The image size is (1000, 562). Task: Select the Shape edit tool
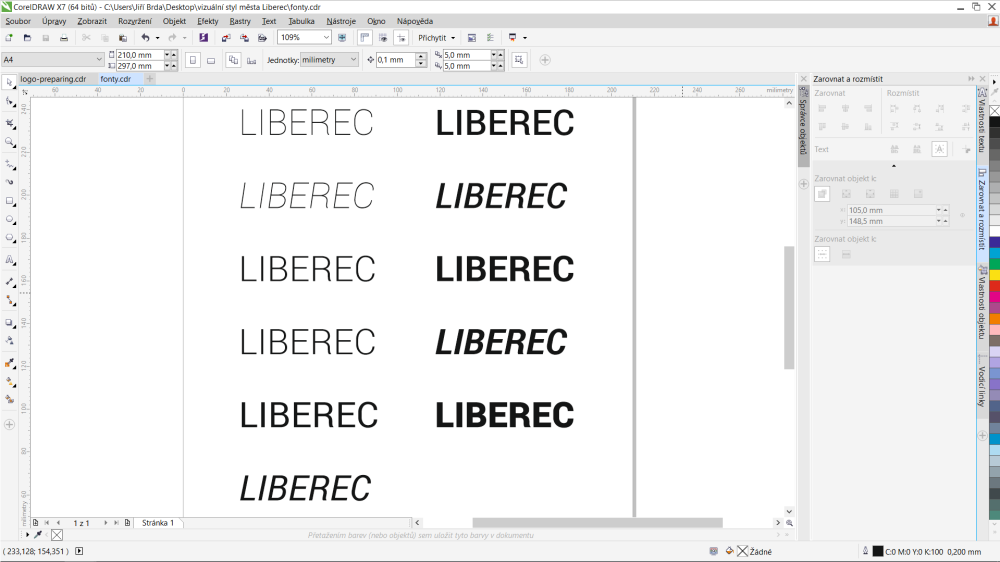pyautogui.click(x=10, y=102)
